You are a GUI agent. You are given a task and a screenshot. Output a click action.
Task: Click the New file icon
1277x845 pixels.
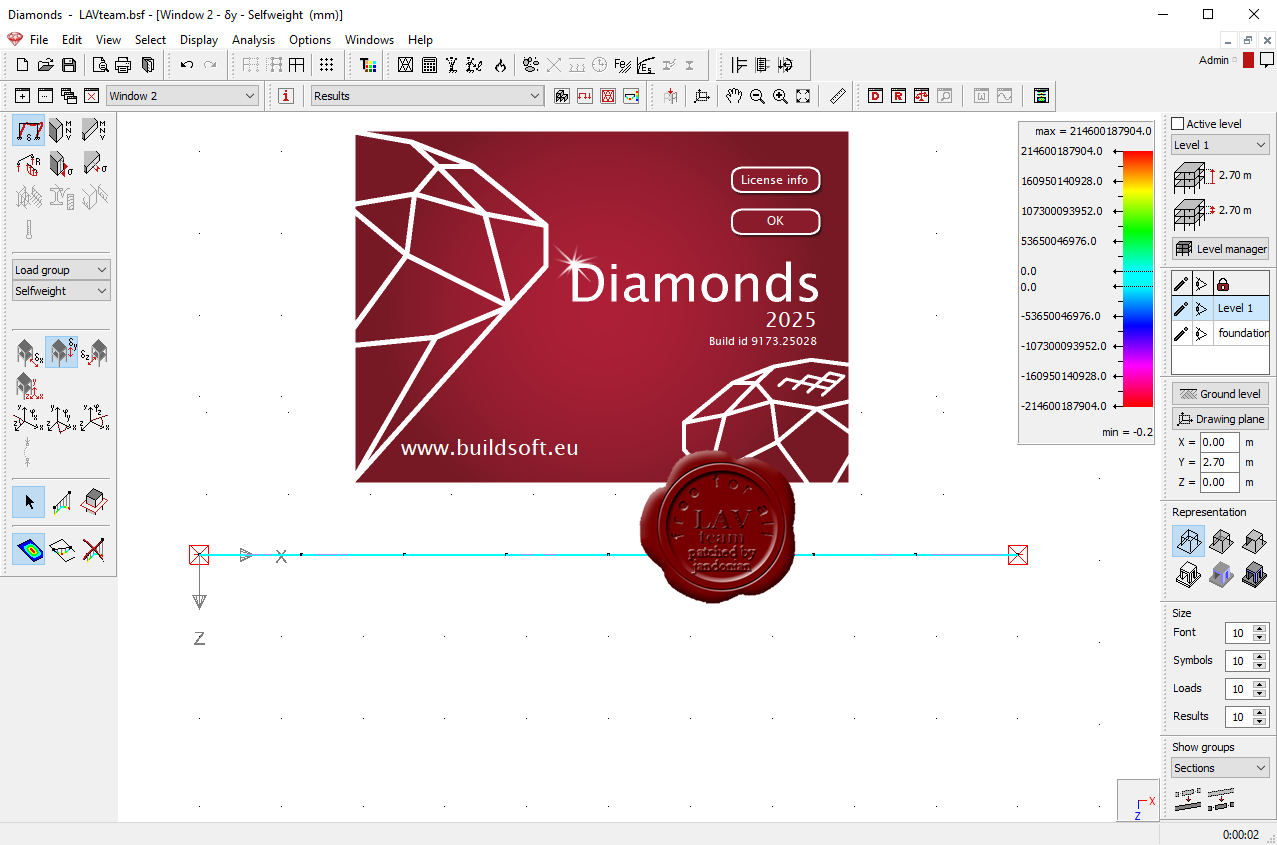tap(23, 65)
